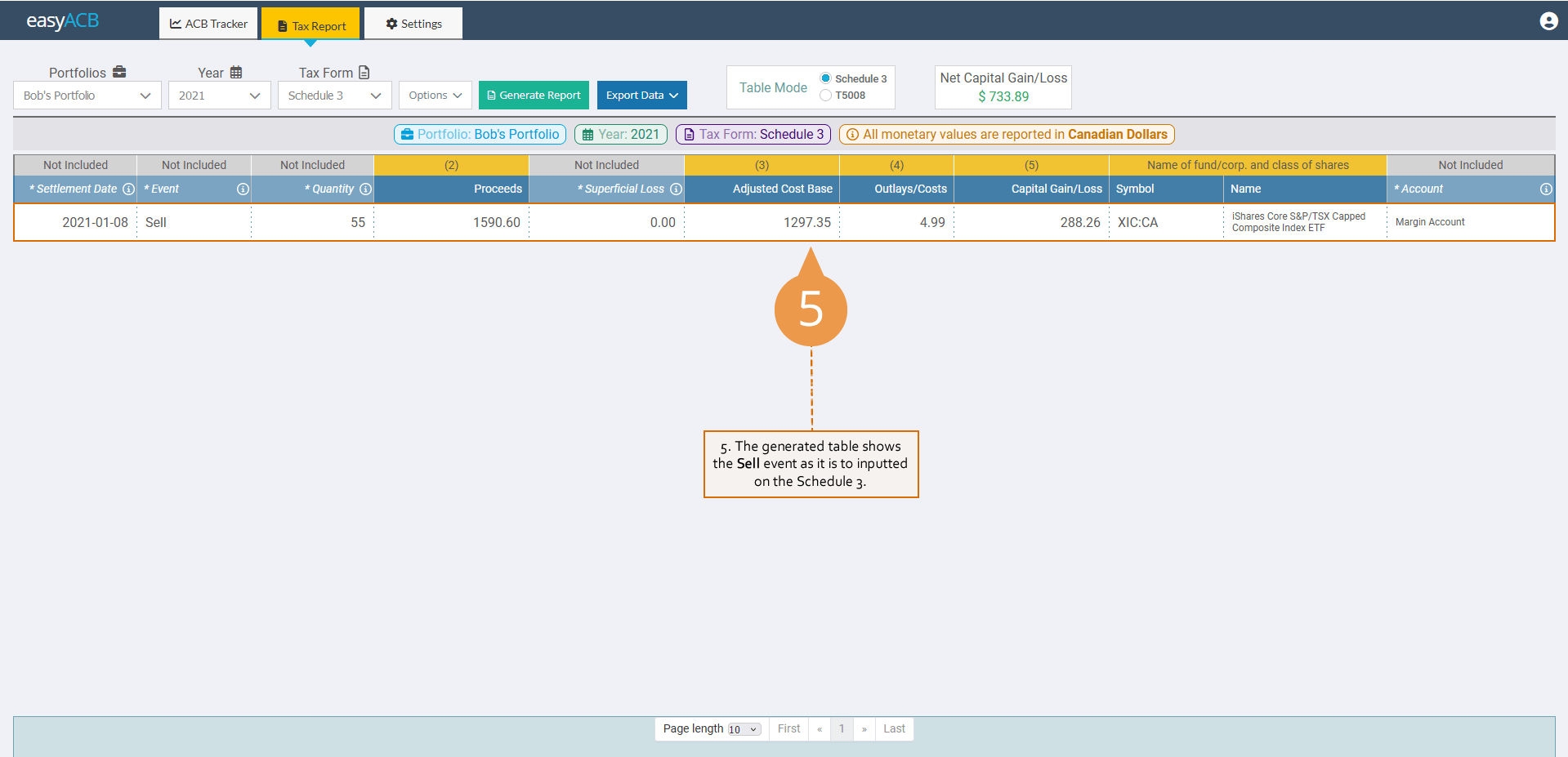Click the Export Data button
This screenshot has height=757, width=1568.
click(x=641, y=96)
